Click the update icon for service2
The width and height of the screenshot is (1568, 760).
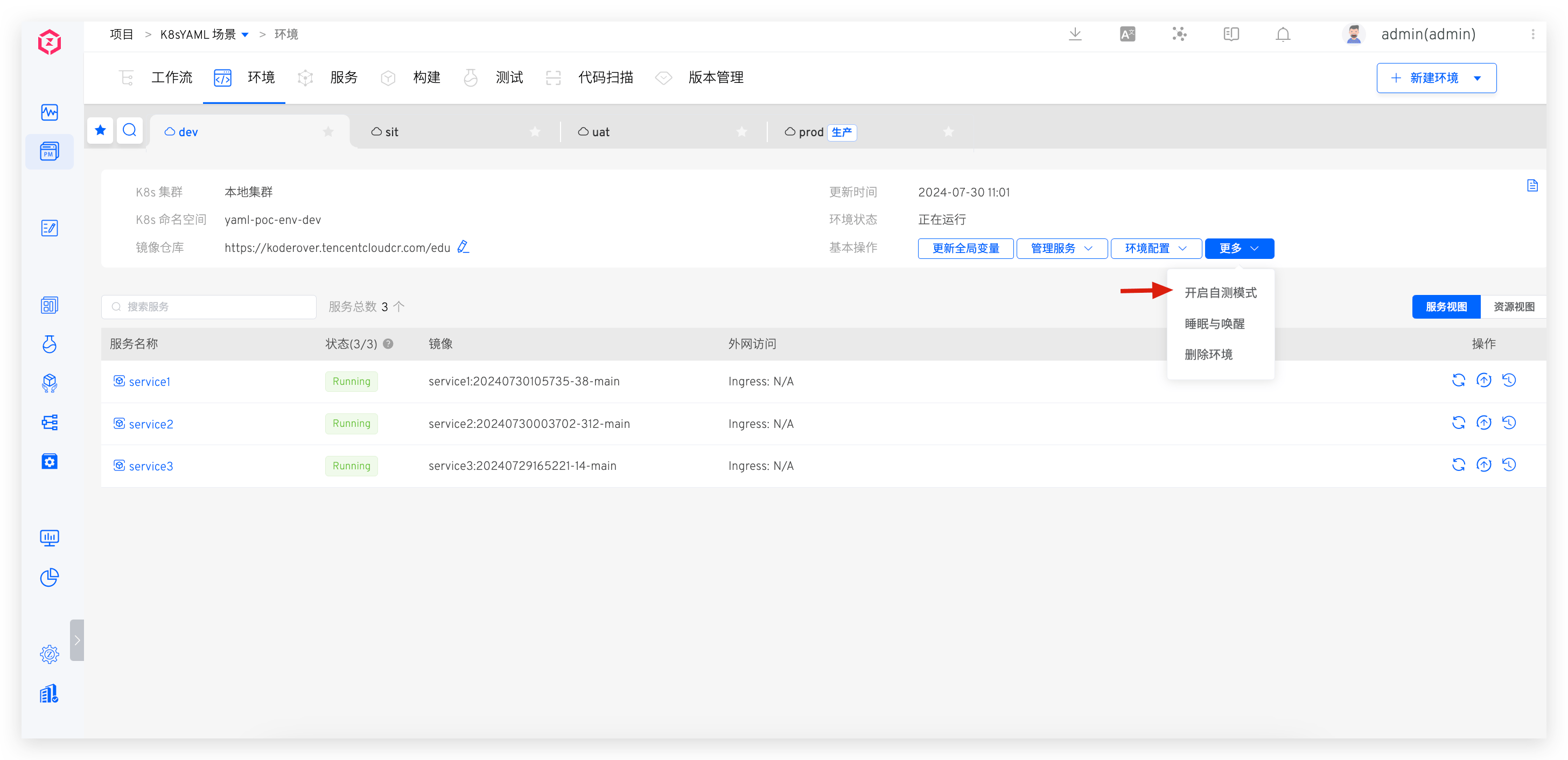1483,423
